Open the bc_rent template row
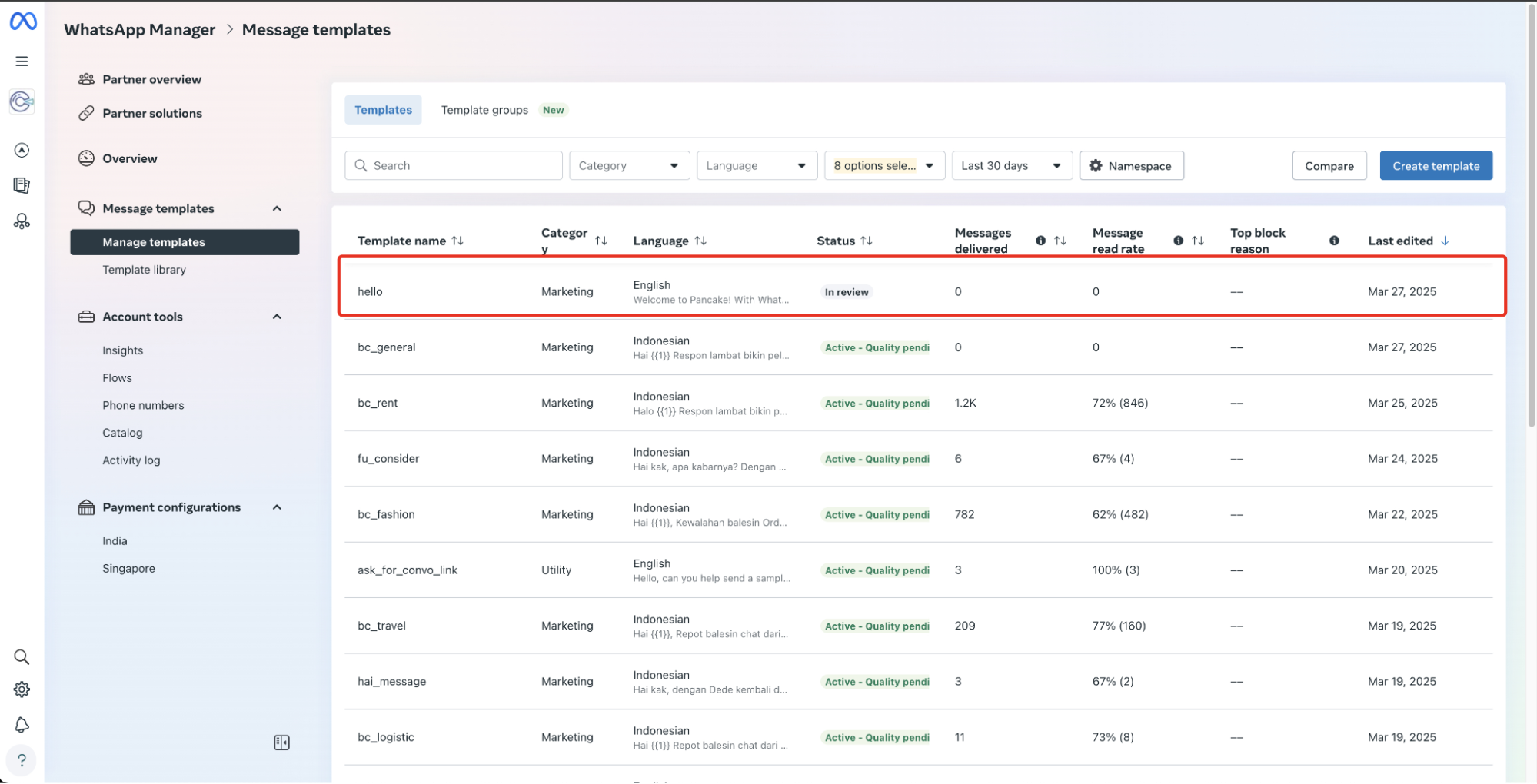The width and height of the screenshot is (1537, 784). coord(919,403)
